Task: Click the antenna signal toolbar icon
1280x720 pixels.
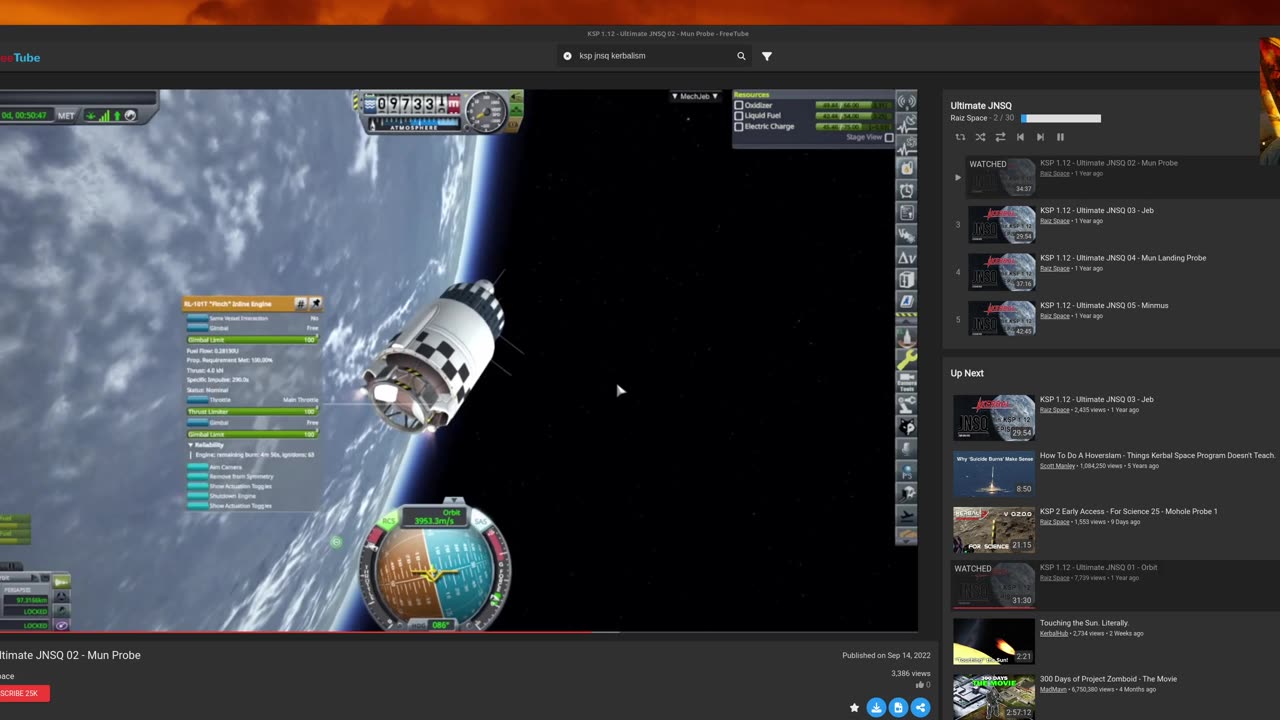Action: pos(906,102)
